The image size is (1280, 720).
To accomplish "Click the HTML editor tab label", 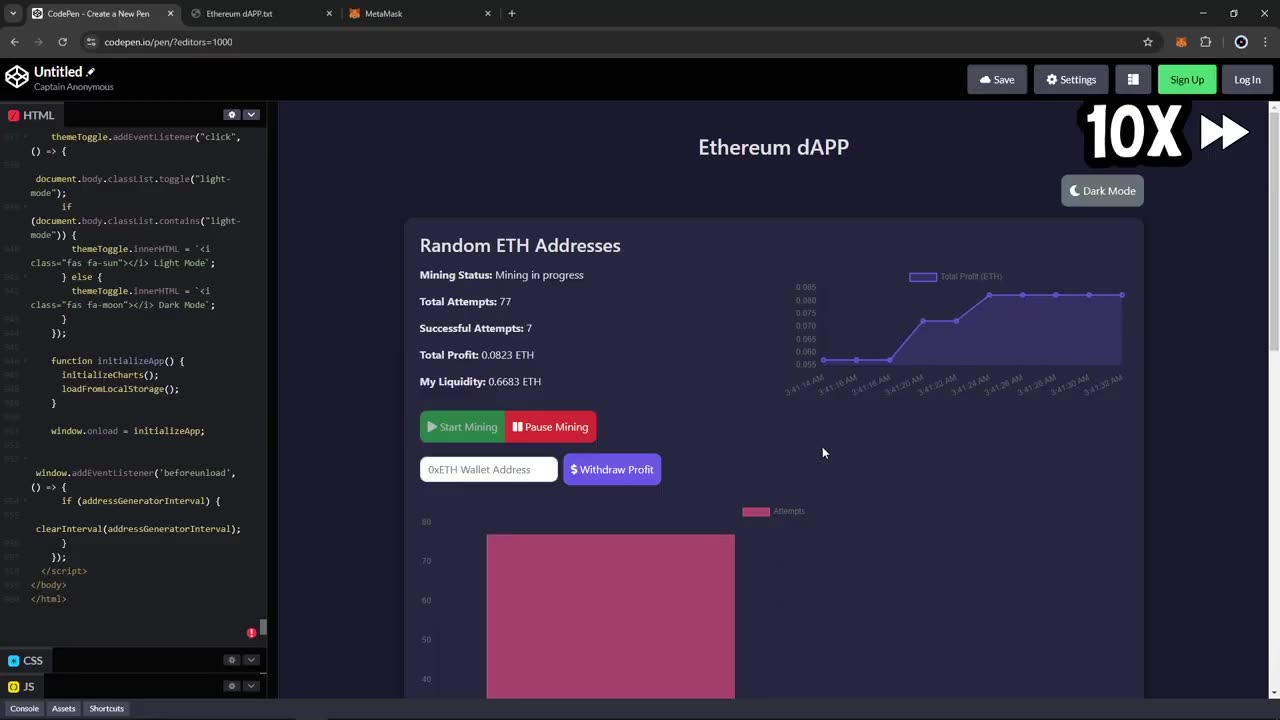I will (31, 115).
